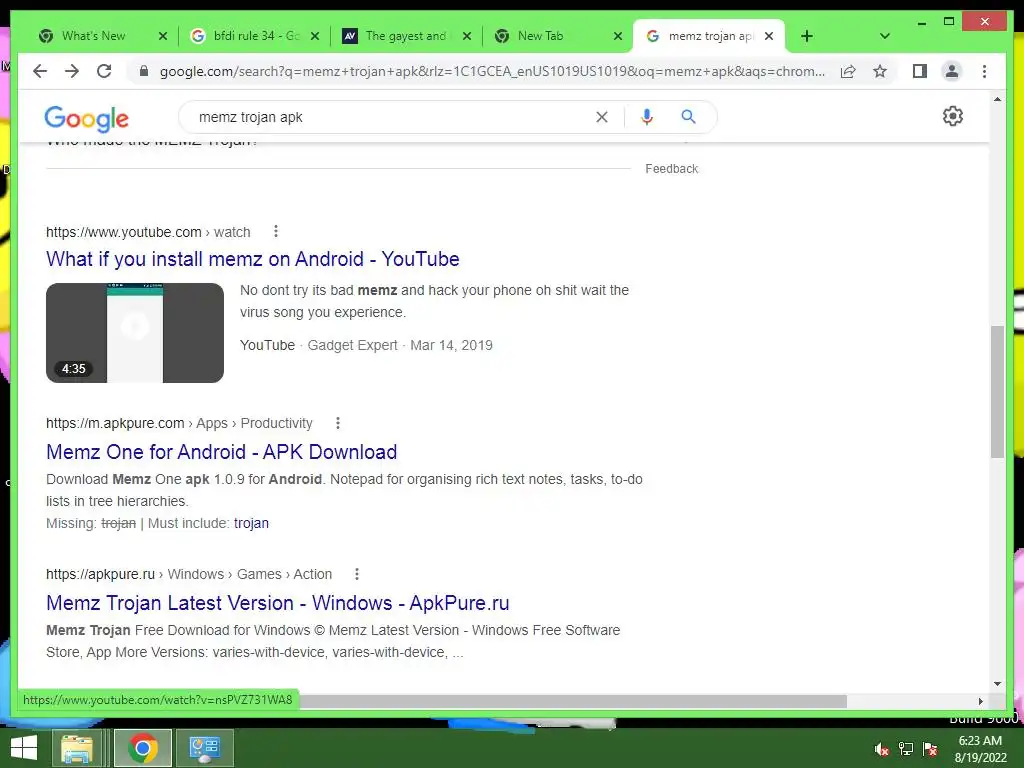Open options for apkpure.ru result
Screen dimensions: 1024x768
tap(357, 574)
